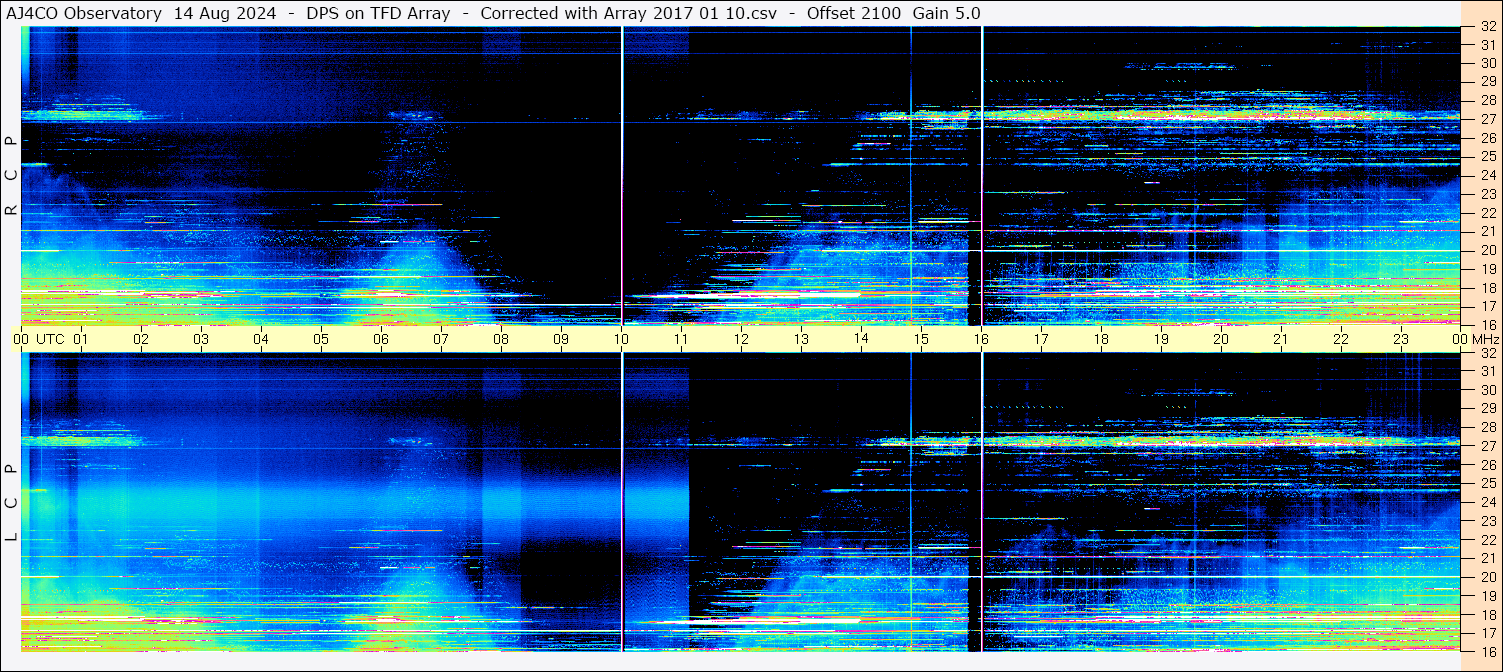Select hour marker "13" on time axis
Screen dimensions: 1503x672
(801, 339)
